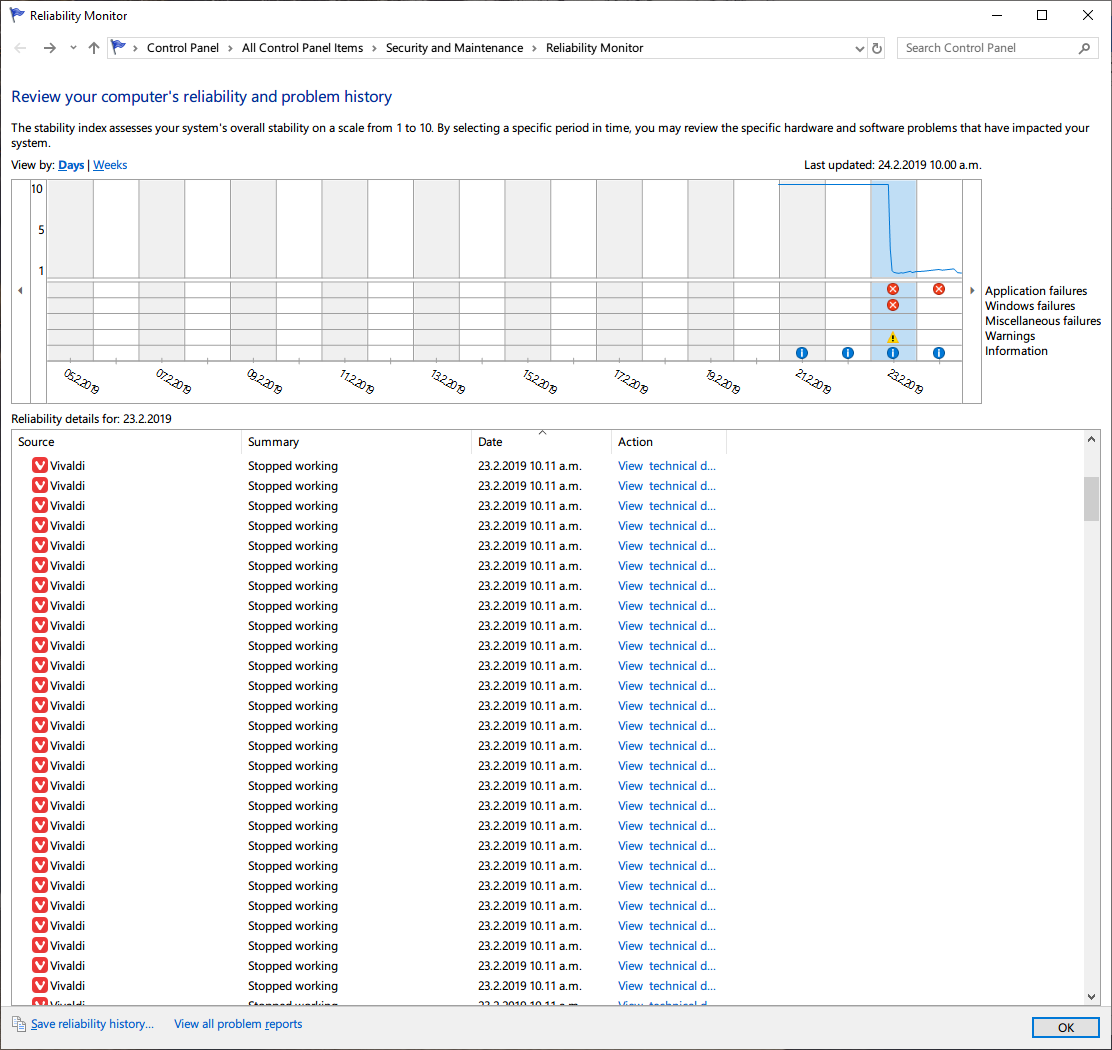The image size is (1112, 1050).
Task: Navigate to Control Panel breadcrumb
Action: (182, 48)
